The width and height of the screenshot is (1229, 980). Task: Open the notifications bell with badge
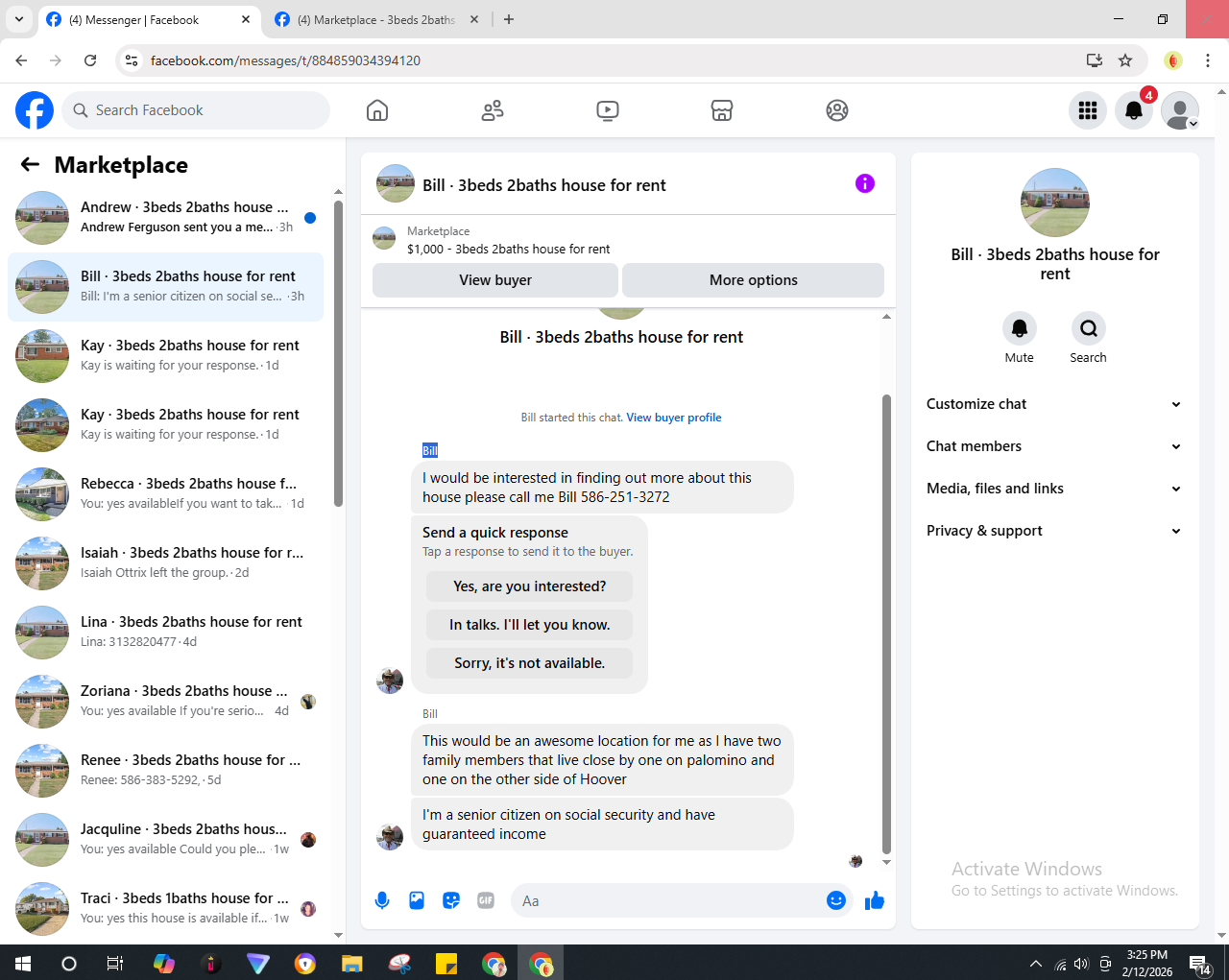(x=1134, y=110)
